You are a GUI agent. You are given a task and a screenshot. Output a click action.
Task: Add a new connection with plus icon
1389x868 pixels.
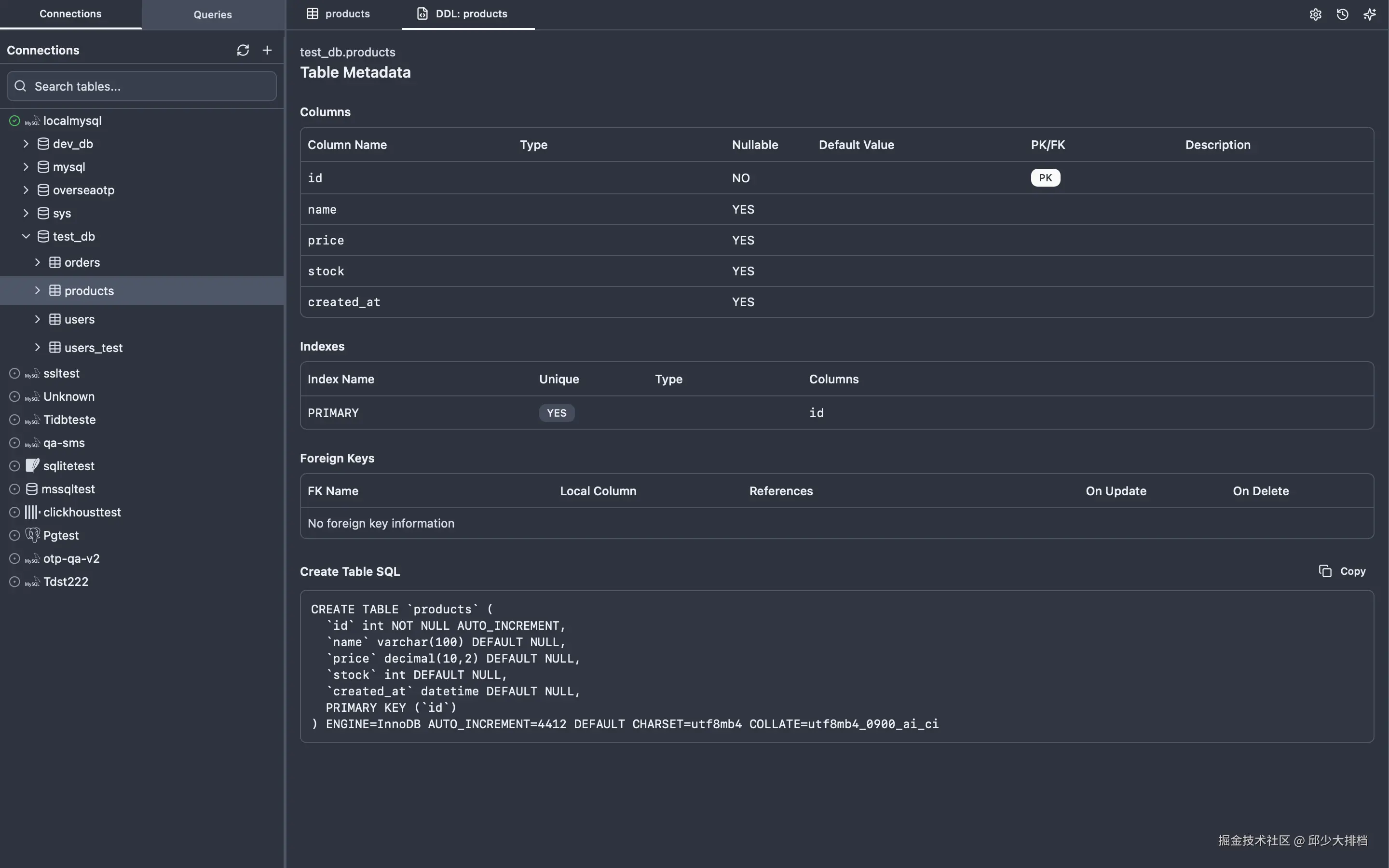point(267,51)
